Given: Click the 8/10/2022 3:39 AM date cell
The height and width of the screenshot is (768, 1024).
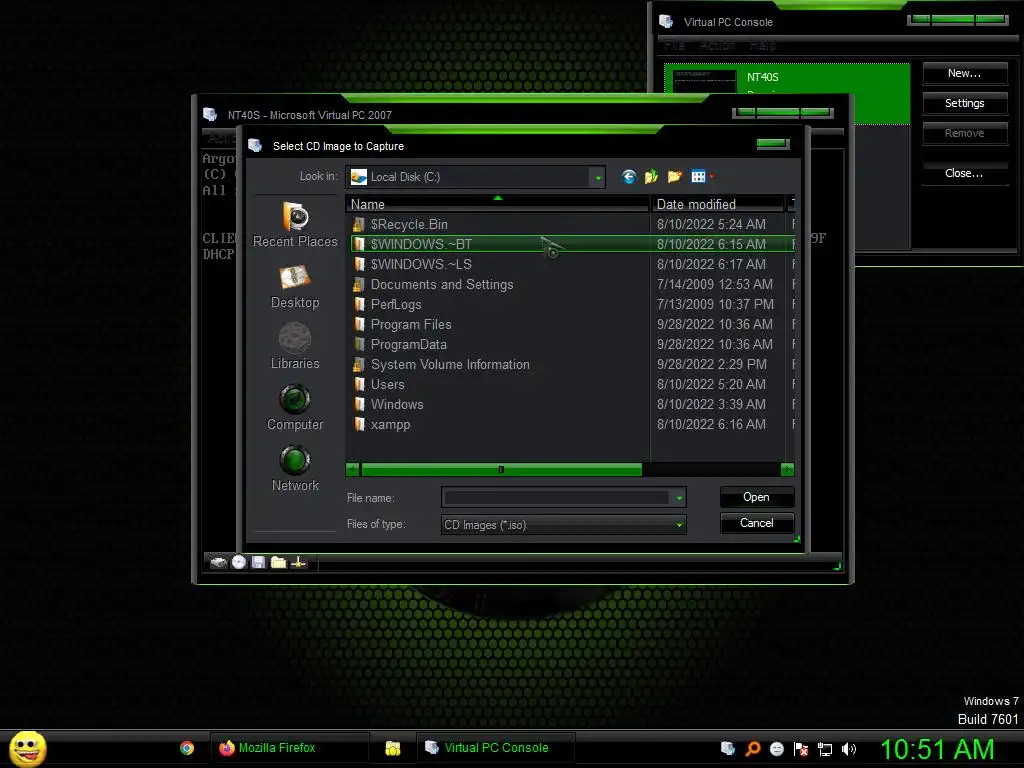Looking at the screenshot, I should (x=711, y=405).
